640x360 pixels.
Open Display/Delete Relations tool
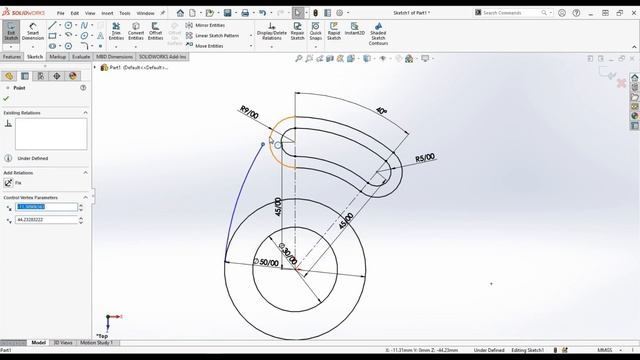(271, 31)
